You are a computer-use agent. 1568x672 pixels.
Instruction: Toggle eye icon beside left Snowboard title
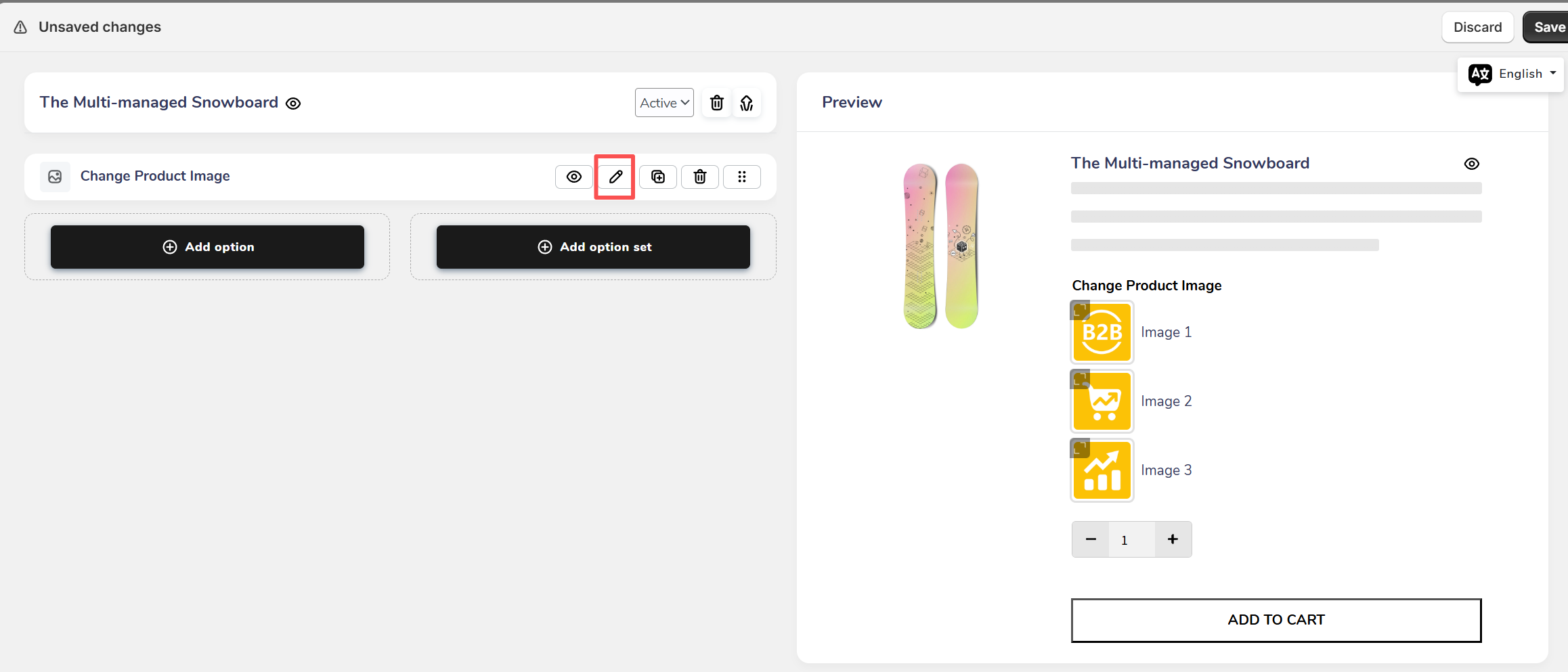point(293,104)
